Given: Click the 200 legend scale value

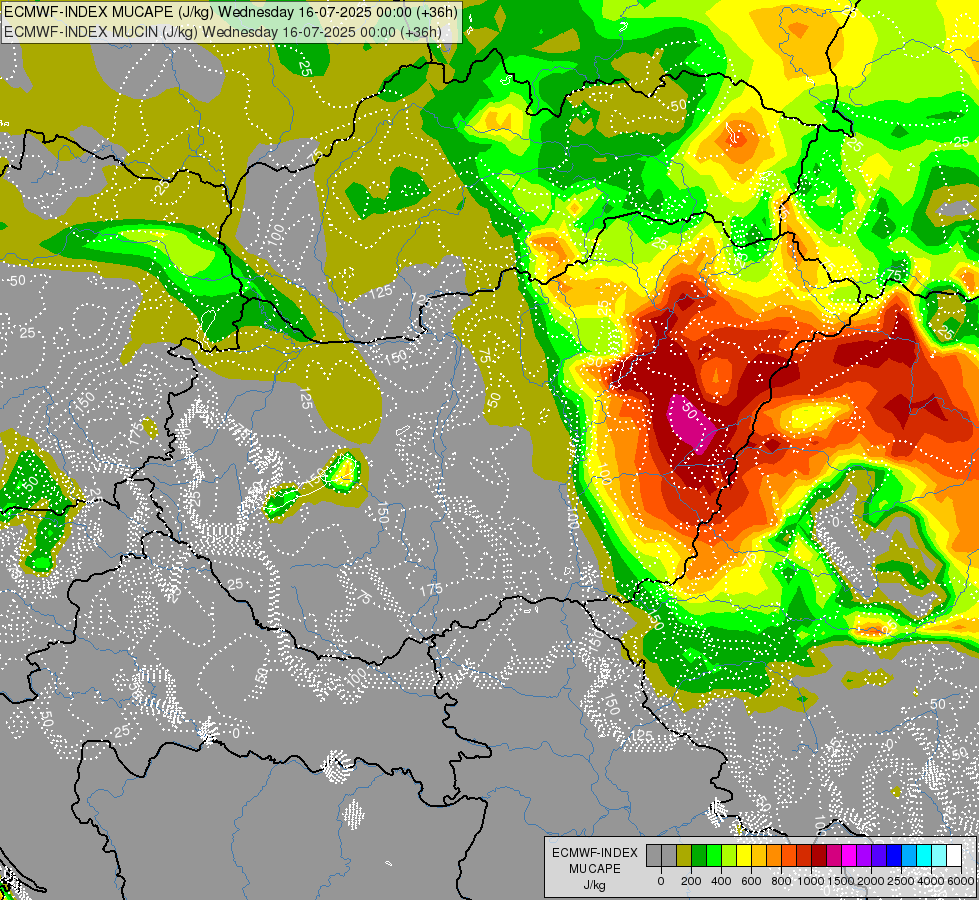Looking at the screenshot, I should [x=691, y=881].
